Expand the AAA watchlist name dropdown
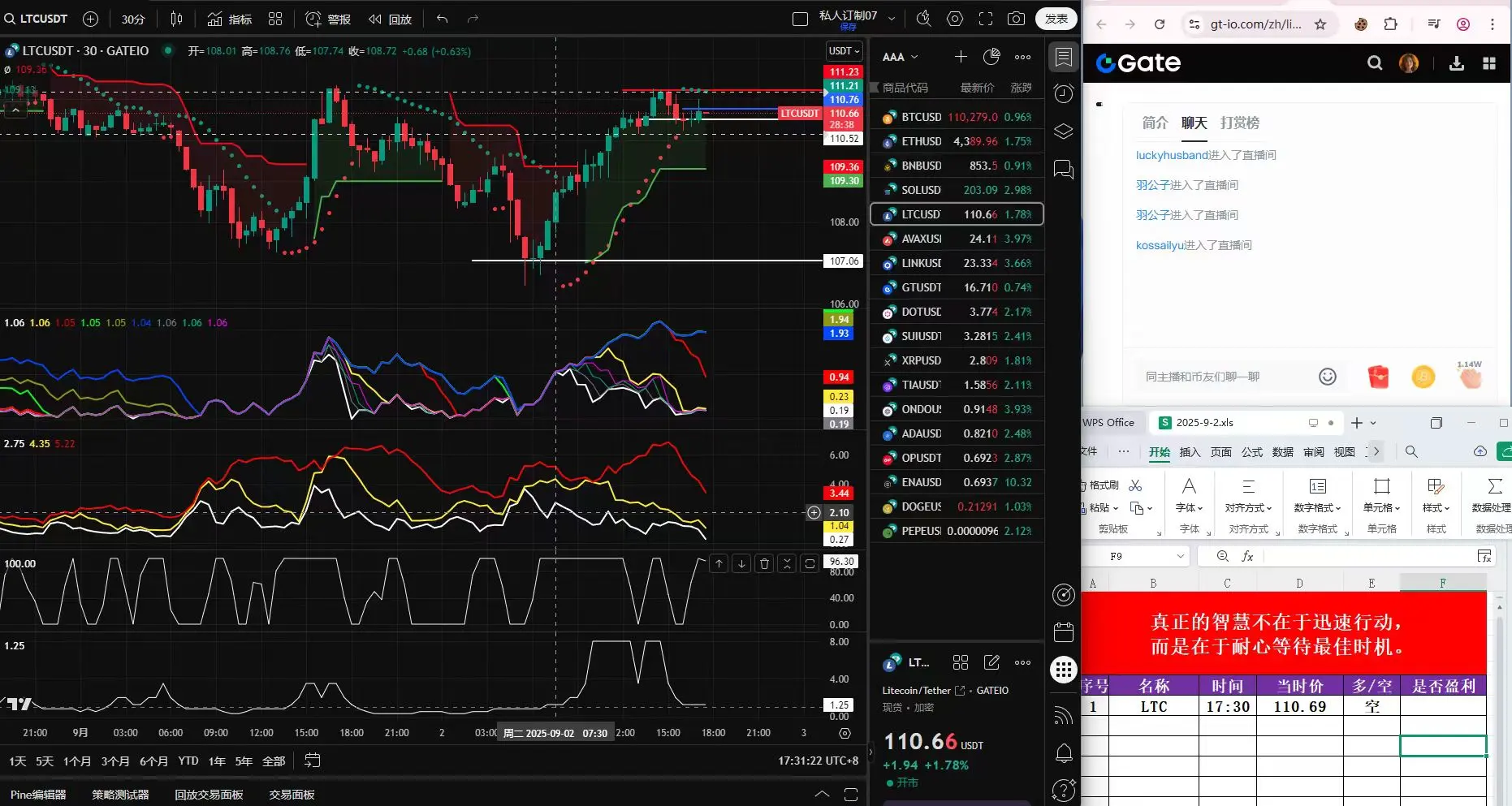Screen dimensions: 1512x806 901,57
